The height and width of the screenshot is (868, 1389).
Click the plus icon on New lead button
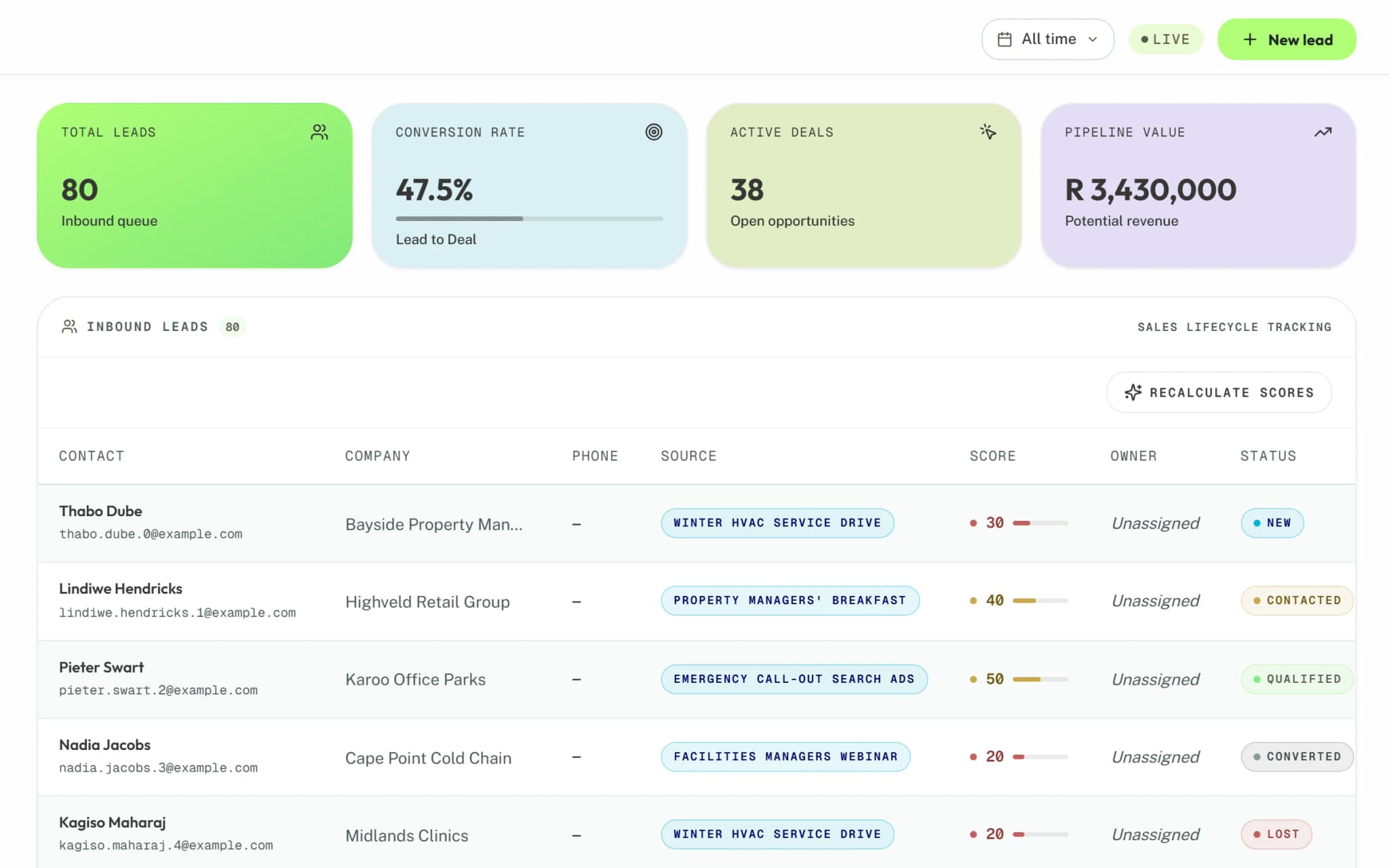click(x=1250, y=39)
